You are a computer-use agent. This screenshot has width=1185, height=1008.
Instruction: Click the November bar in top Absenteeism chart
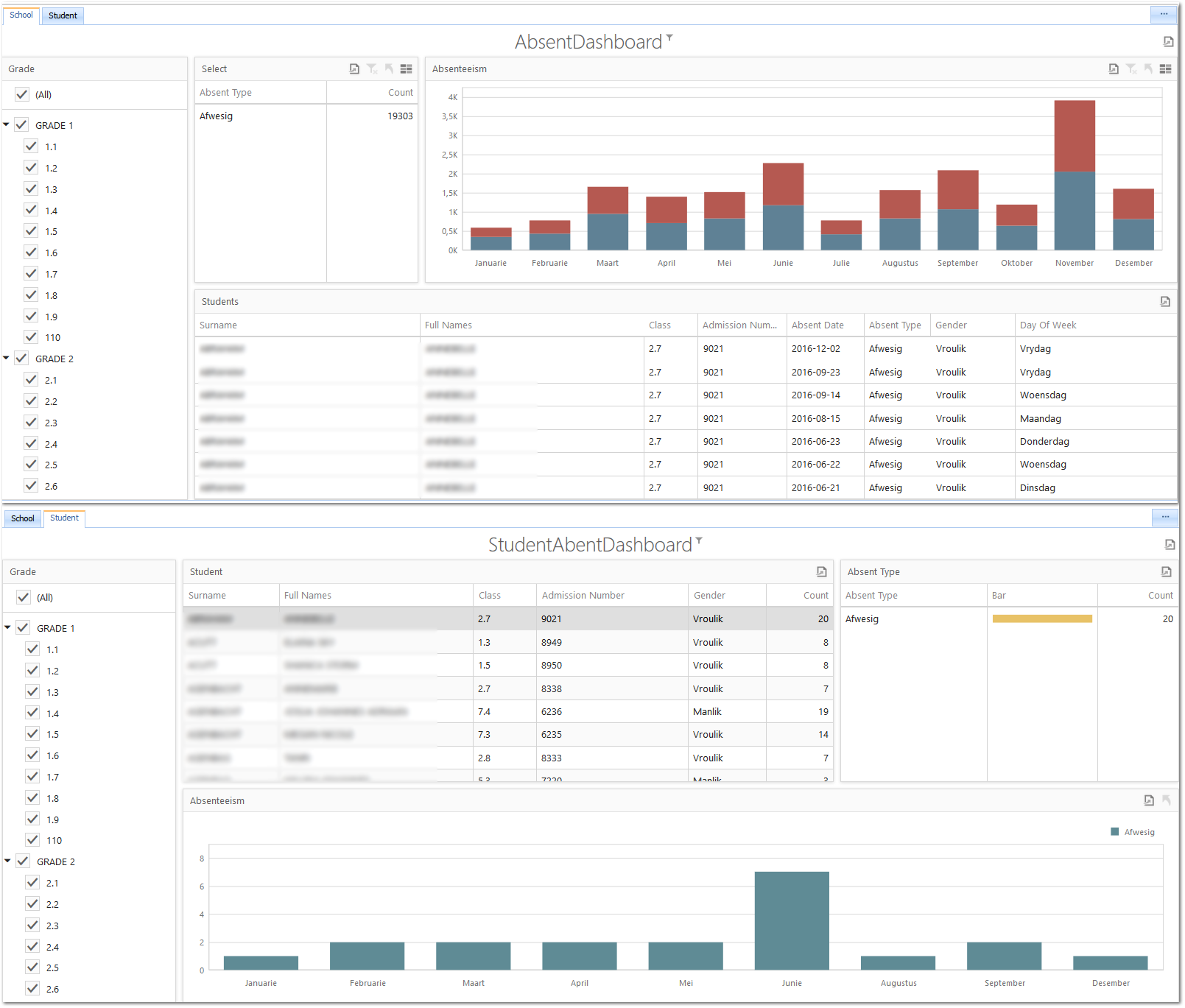[x=1075, y=175]
